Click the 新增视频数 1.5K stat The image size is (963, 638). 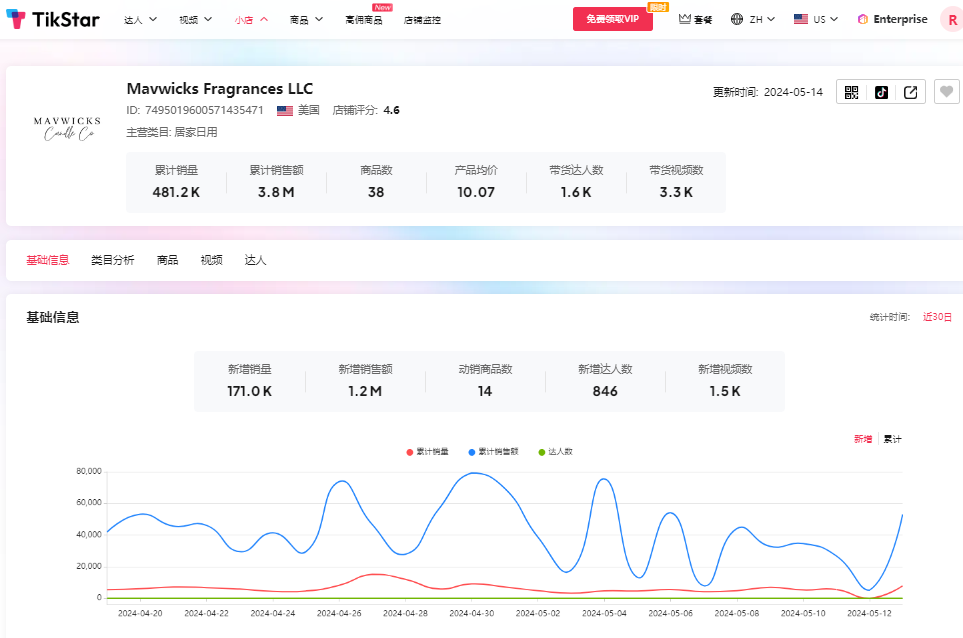[x=725, y=381]
